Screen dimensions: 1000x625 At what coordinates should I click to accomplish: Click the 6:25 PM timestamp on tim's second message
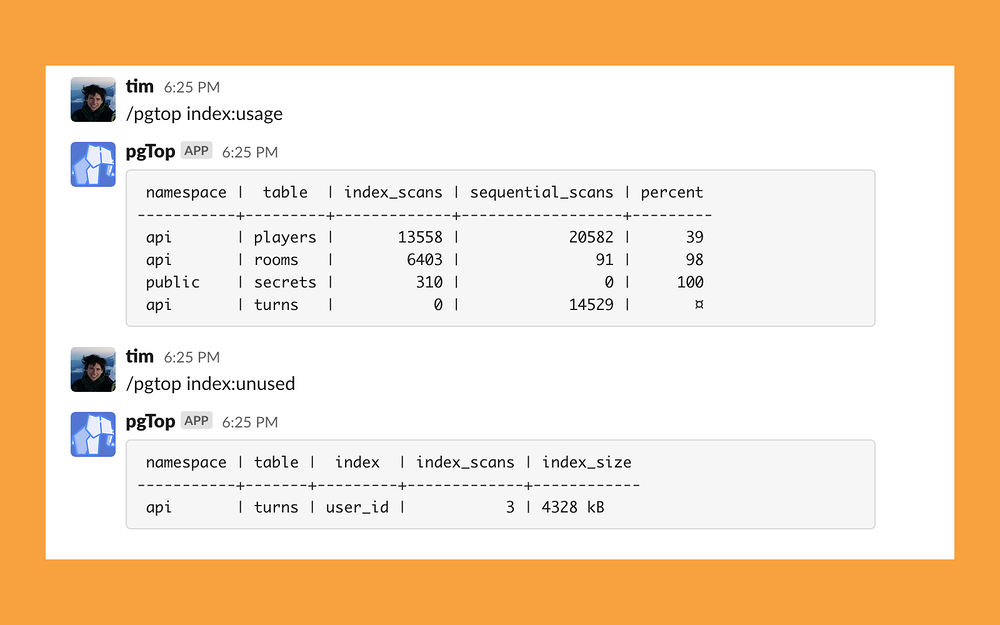click(x=192, y=357)
